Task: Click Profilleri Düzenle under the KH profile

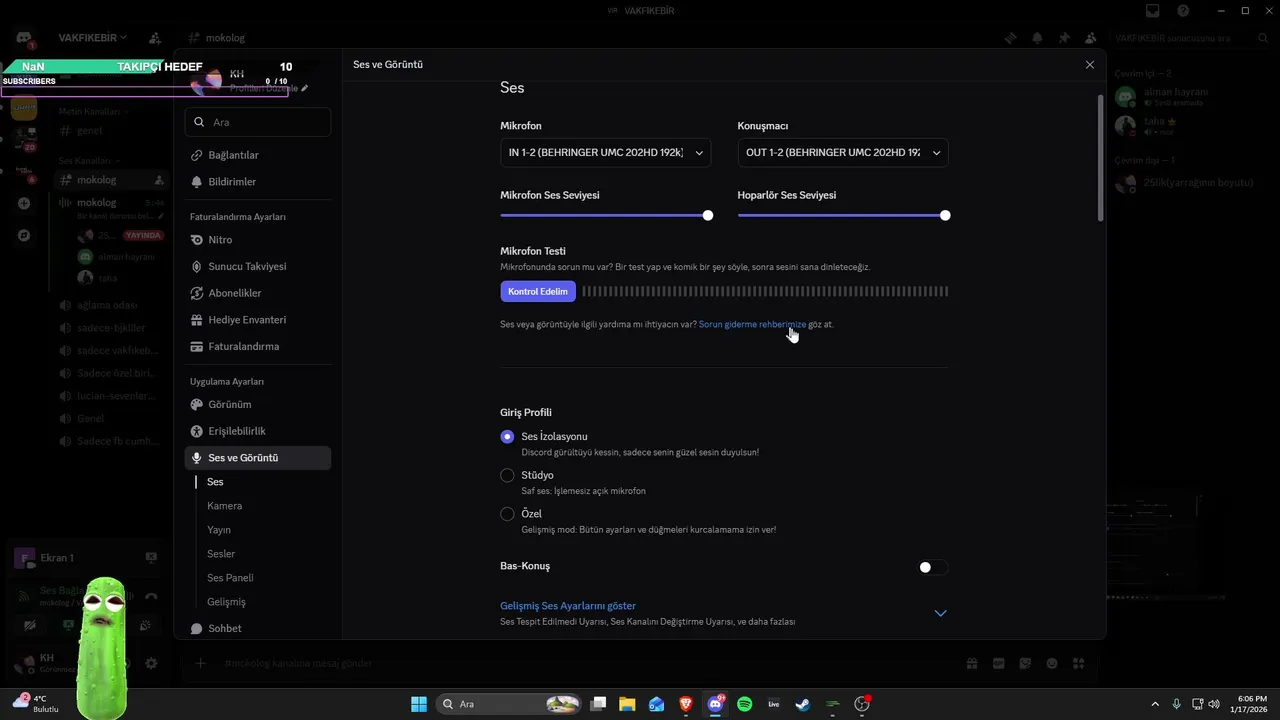Action: (x=269, y=88)
